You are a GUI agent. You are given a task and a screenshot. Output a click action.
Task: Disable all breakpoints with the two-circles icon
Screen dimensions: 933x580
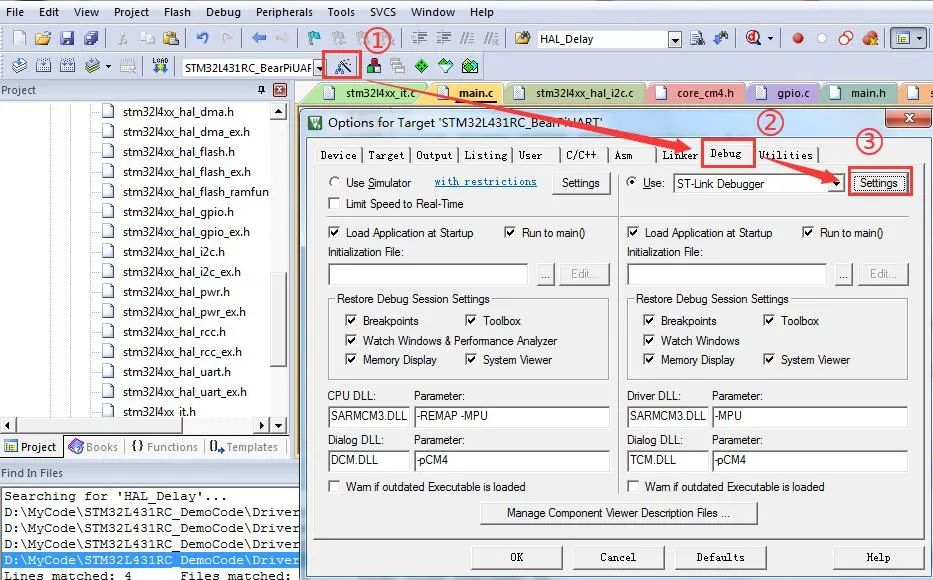point(846,39)
